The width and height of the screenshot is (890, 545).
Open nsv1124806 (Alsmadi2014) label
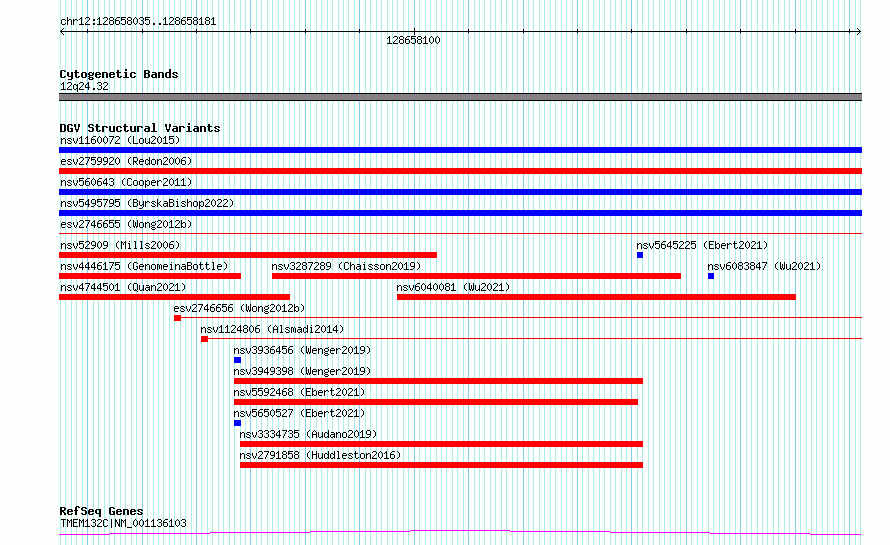point(272,329)
